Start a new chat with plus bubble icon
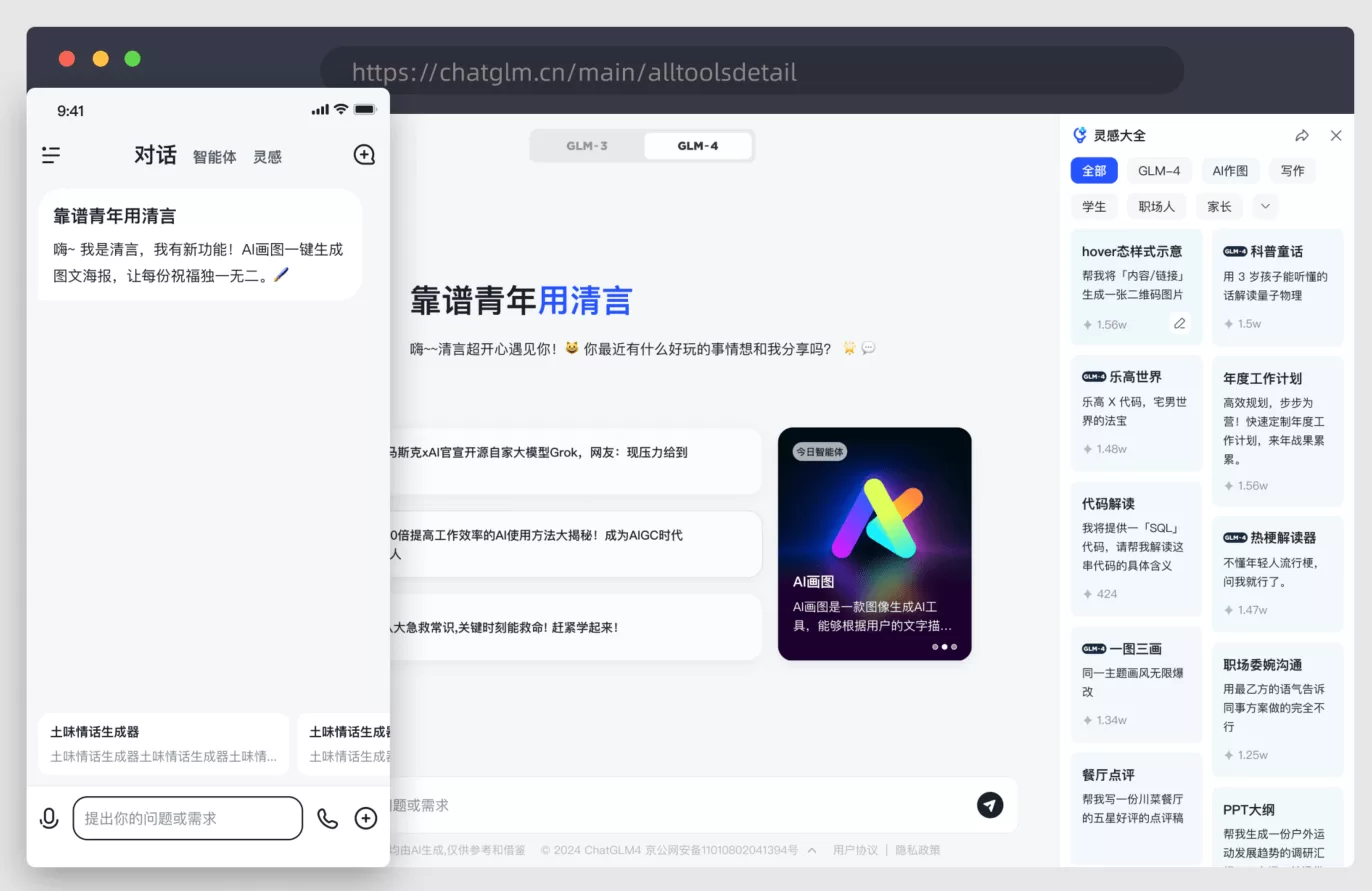The height and width of the screenshot is (891, 1372). (364, 155)
